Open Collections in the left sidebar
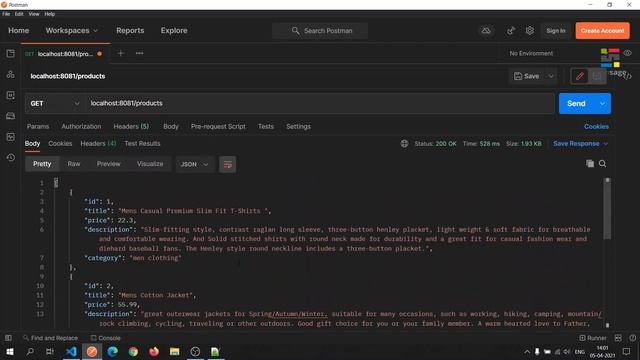This screenshot has width=640, height=360. tap(11, 53)
